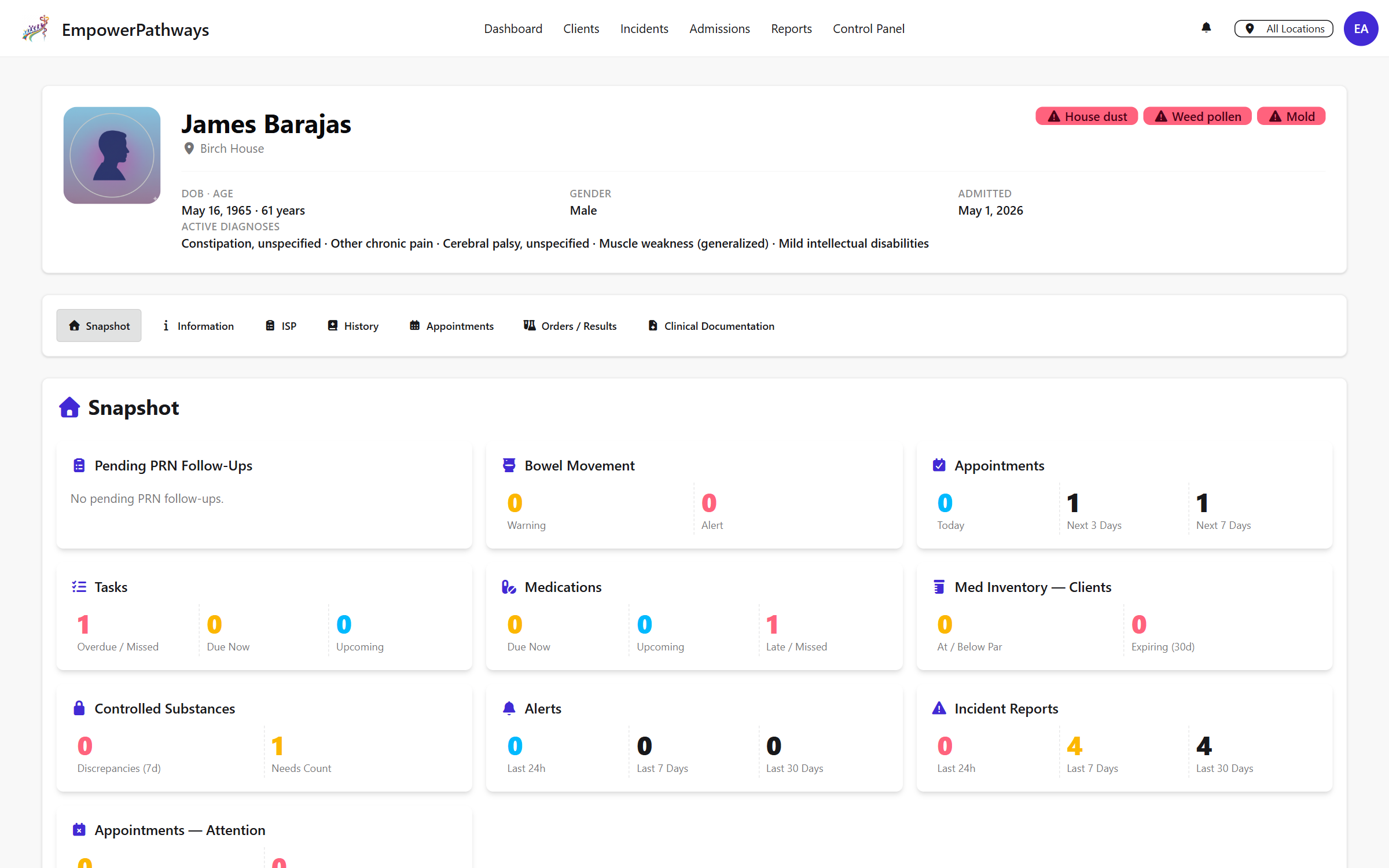Image resolution: width=1389 pixels, height=868 pixels.
Task: Open Clients in top navigation
Action: [x=581, y=28]
